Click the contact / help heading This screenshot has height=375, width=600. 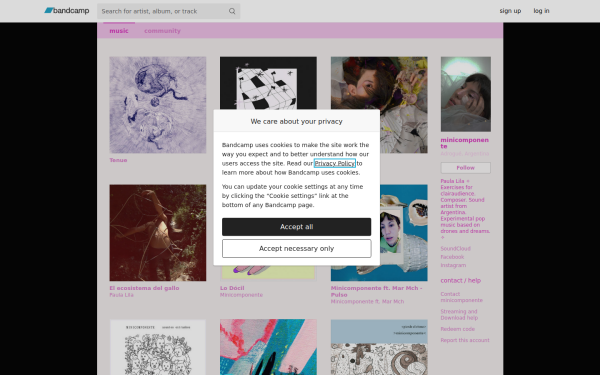pyautogui.click(x=461, y=280)
